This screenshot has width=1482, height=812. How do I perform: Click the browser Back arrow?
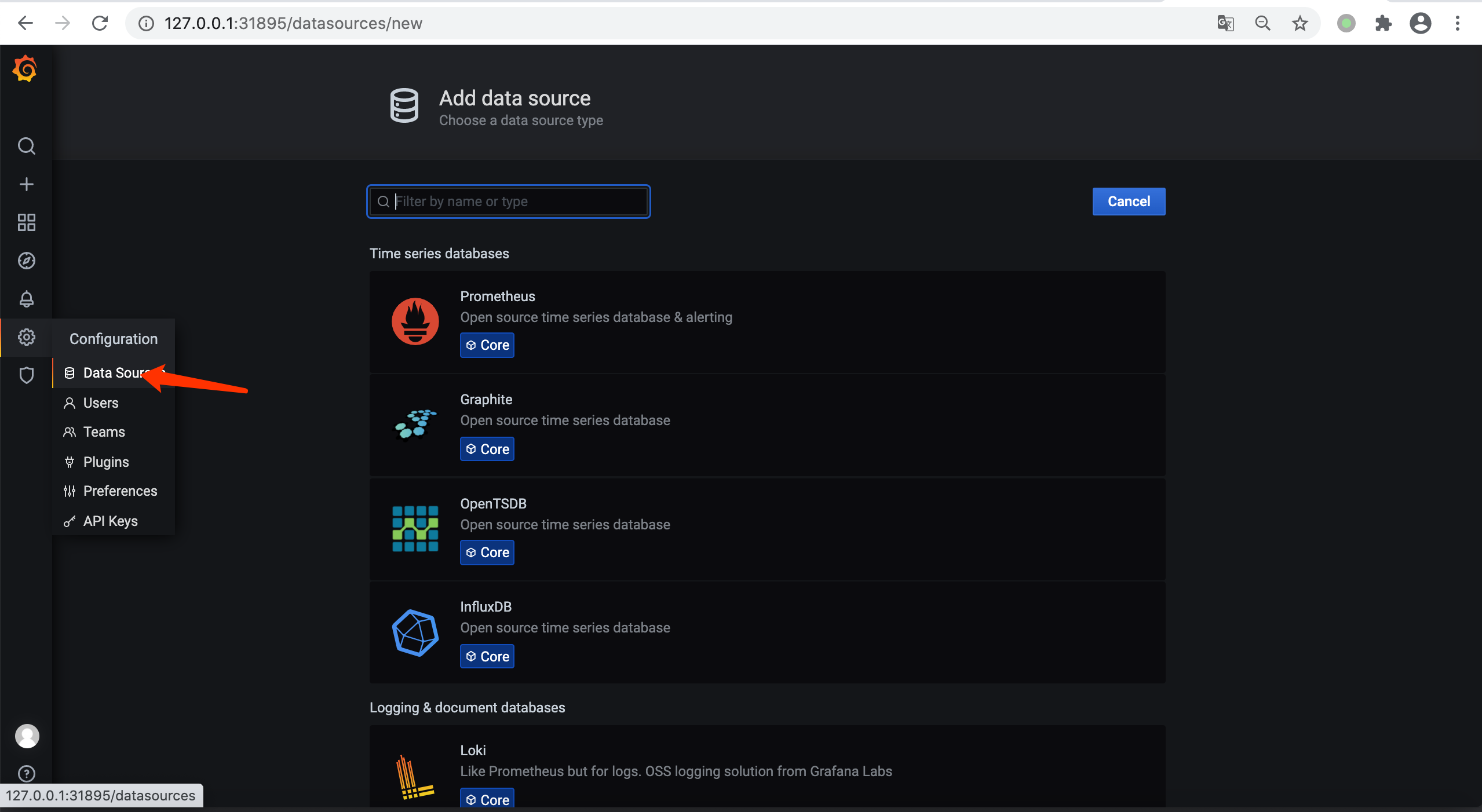click(25, 23)
